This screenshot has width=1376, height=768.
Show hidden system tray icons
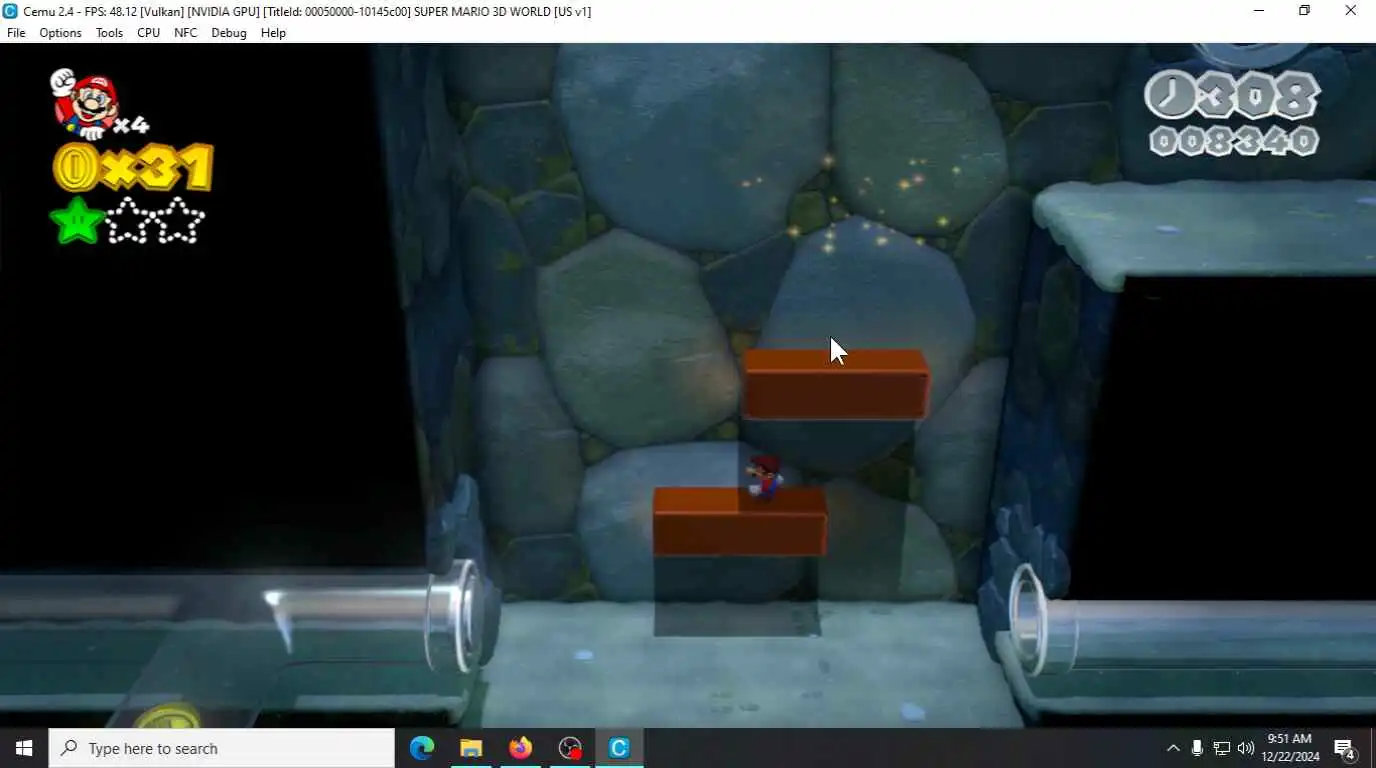click(x=1173, y=748)
